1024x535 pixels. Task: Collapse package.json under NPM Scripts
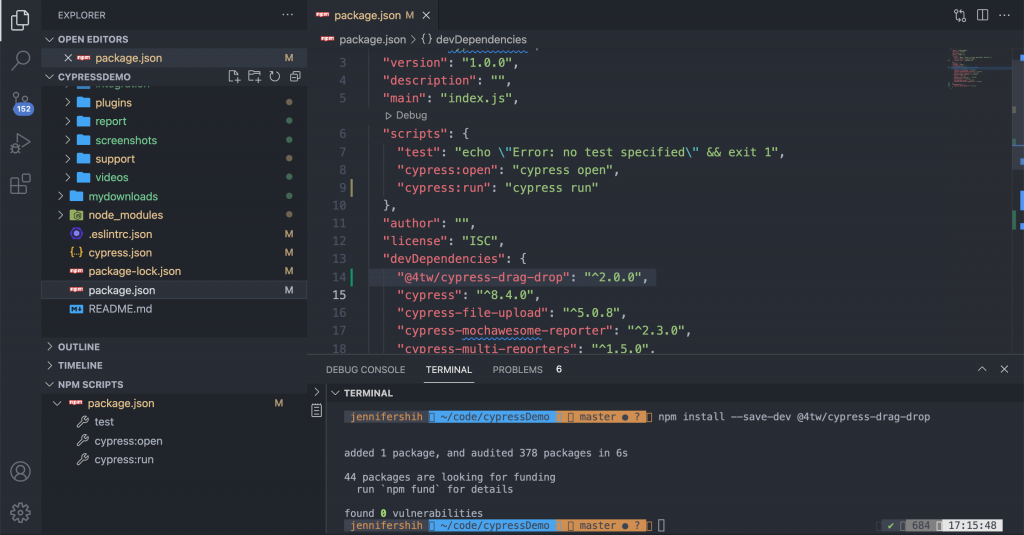pyautogui.click(x=57, y=403)
